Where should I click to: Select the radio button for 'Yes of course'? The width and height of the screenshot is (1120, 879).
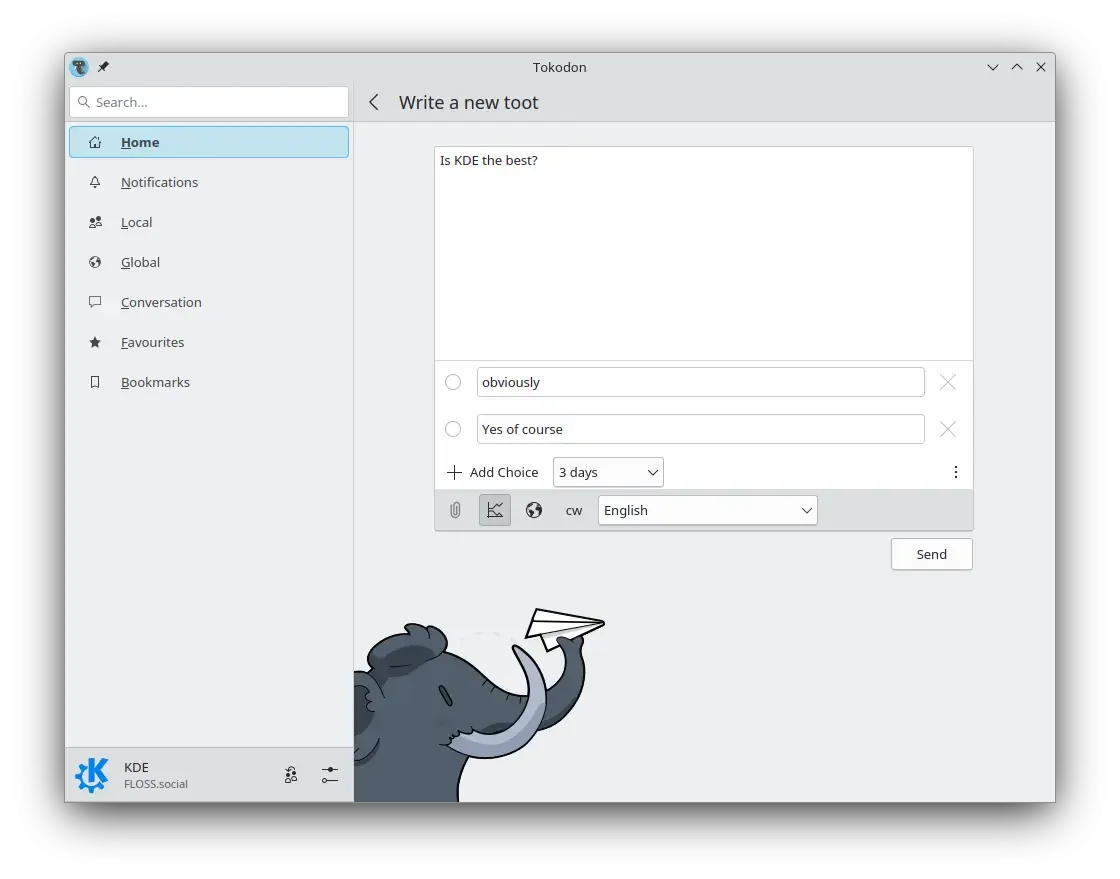coord(453,429)
